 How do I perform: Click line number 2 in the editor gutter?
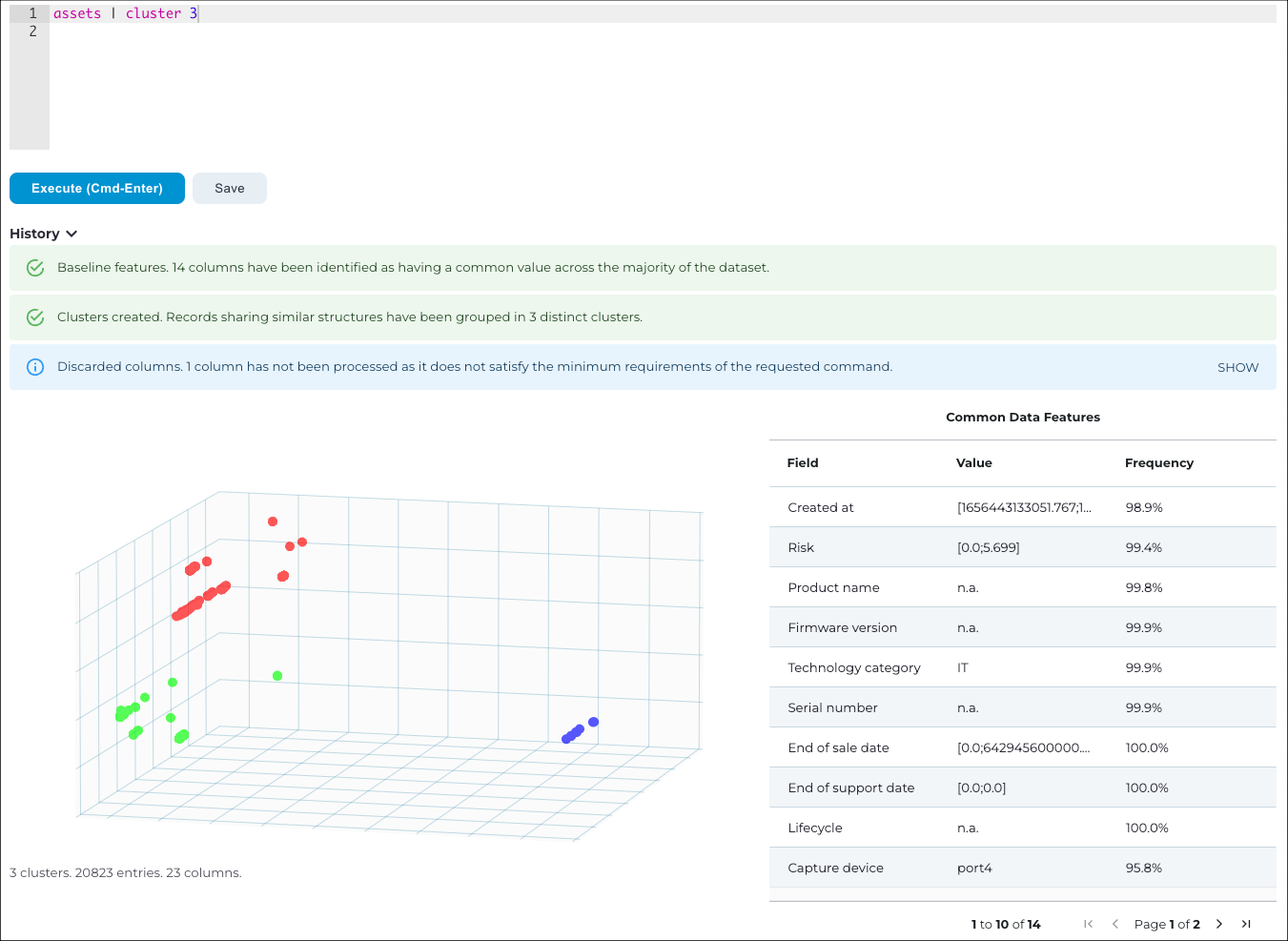[x=32, y=31]
